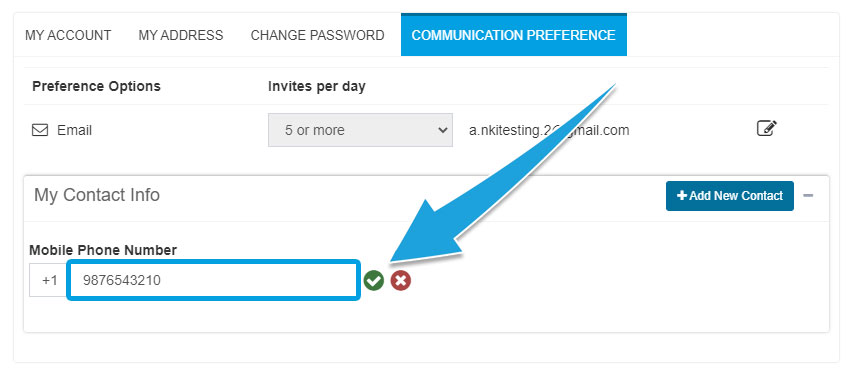This screenshot has width=853, height=371.
Task: Click the Email envelope icon
Action: (40, 131)
